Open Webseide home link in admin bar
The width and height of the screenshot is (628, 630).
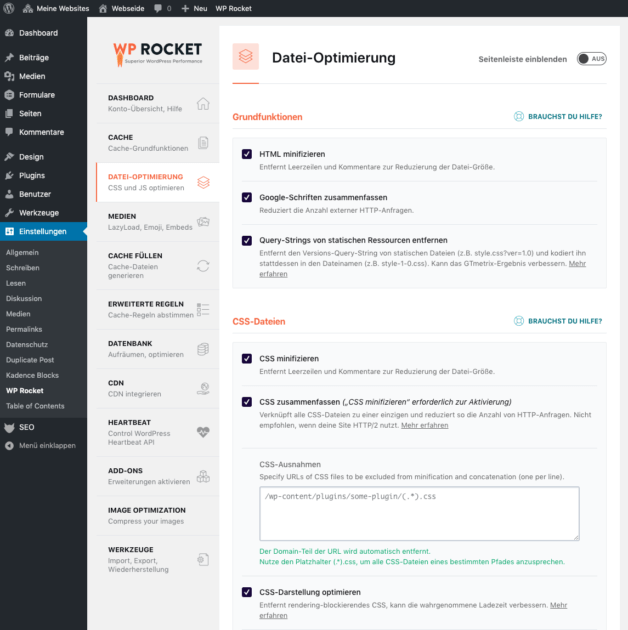pyautogui.click(x=122, y=8)
